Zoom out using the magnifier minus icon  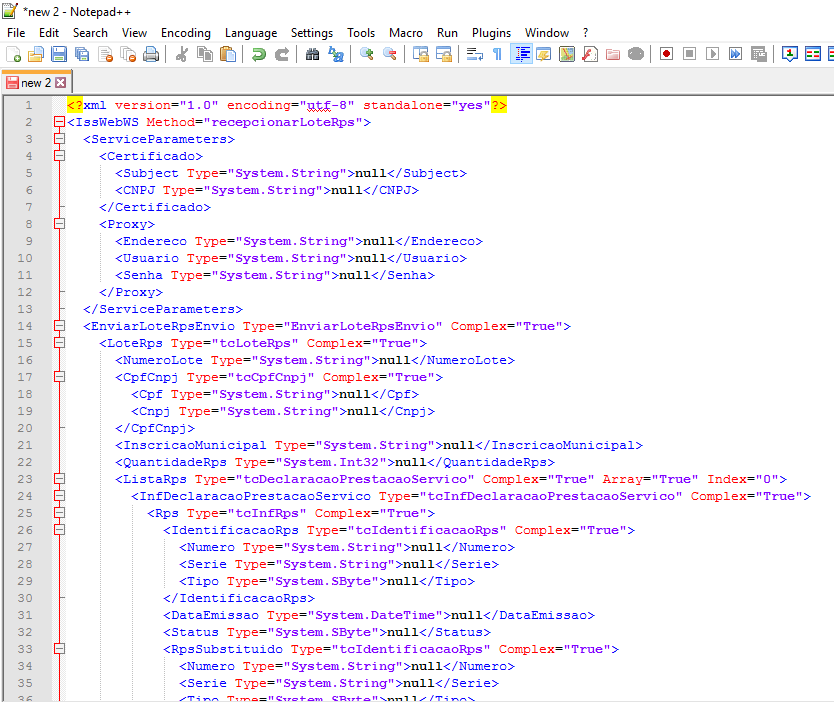(x=390, y=54)
